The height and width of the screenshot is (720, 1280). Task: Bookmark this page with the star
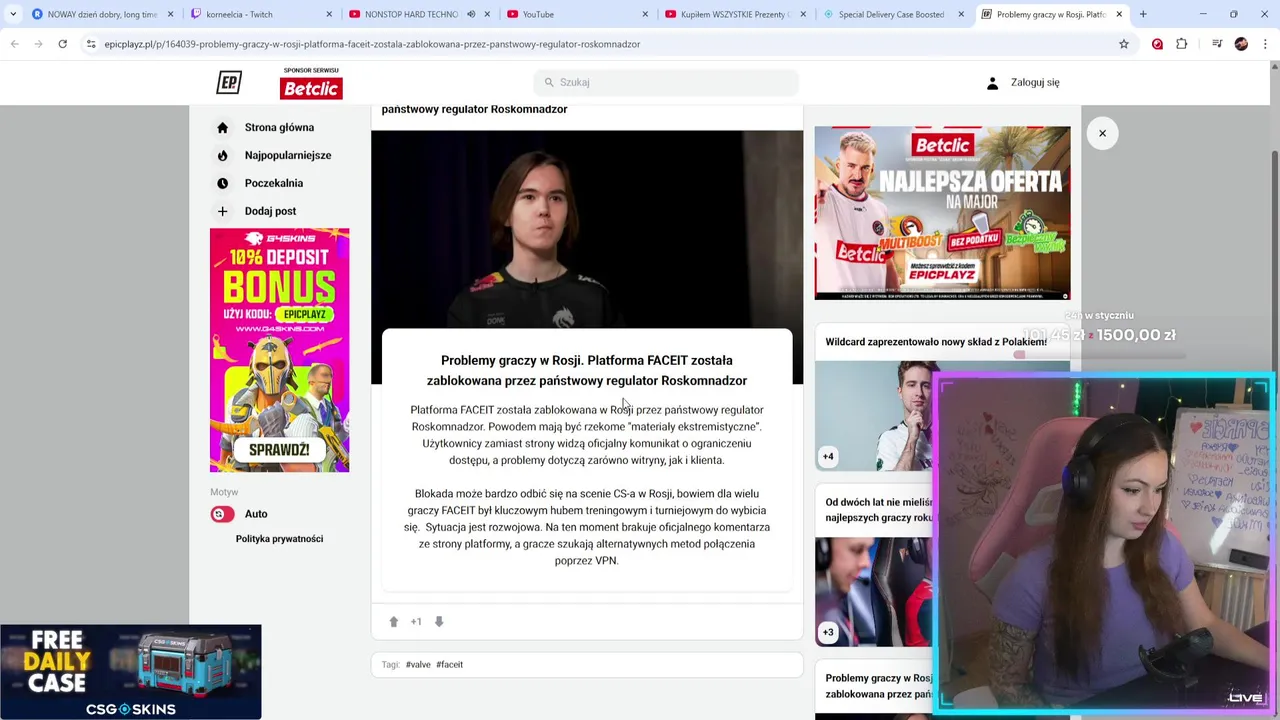1124,44
